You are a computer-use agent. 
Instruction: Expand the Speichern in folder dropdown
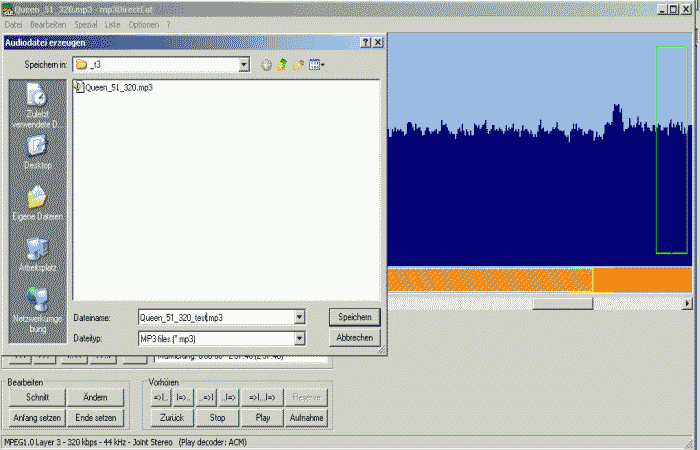(244, 65)
